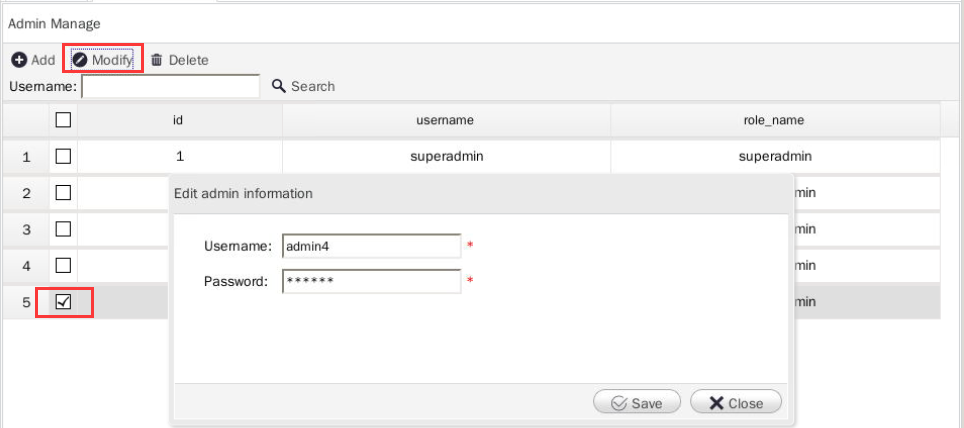
Task: Sort by the username column header
Action: click(x=446, y=120)
